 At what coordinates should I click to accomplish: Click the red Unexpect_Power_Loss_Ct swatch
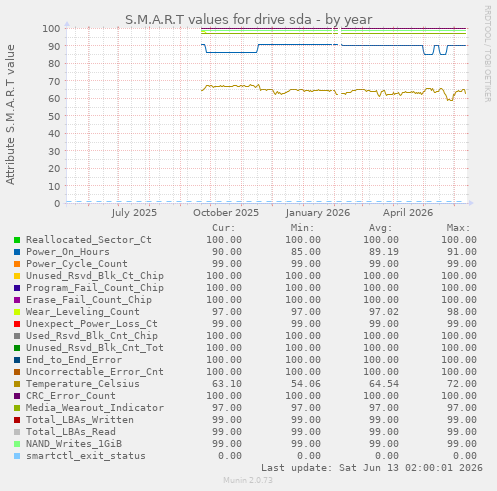click(17, 324)
